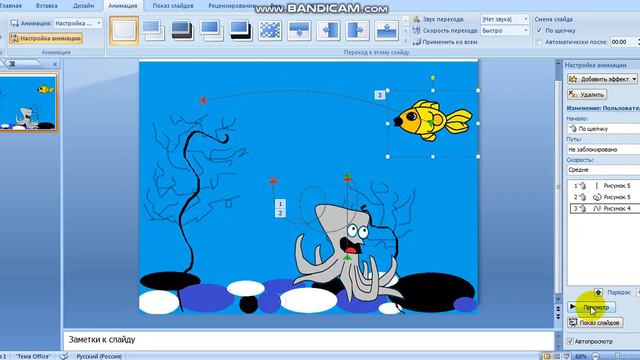Click 'Тема Office' in status bar
The width and height of the screenshot is (640, 360).
click(x=33, y=356)
